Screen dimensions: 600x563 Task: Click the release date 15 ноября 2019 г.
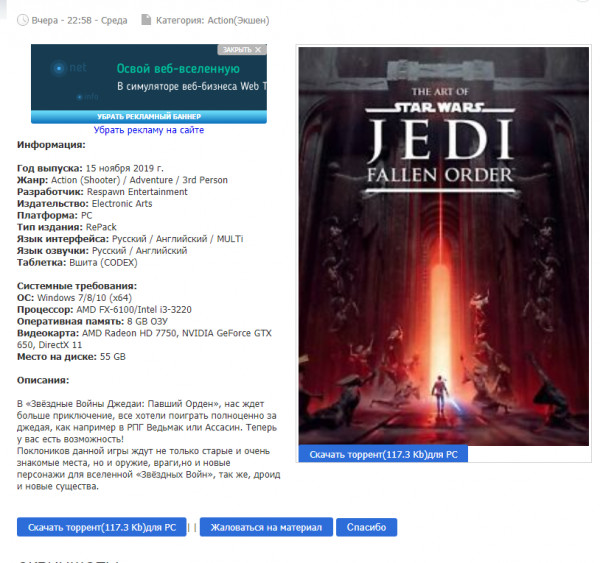[x=124, y=168]
